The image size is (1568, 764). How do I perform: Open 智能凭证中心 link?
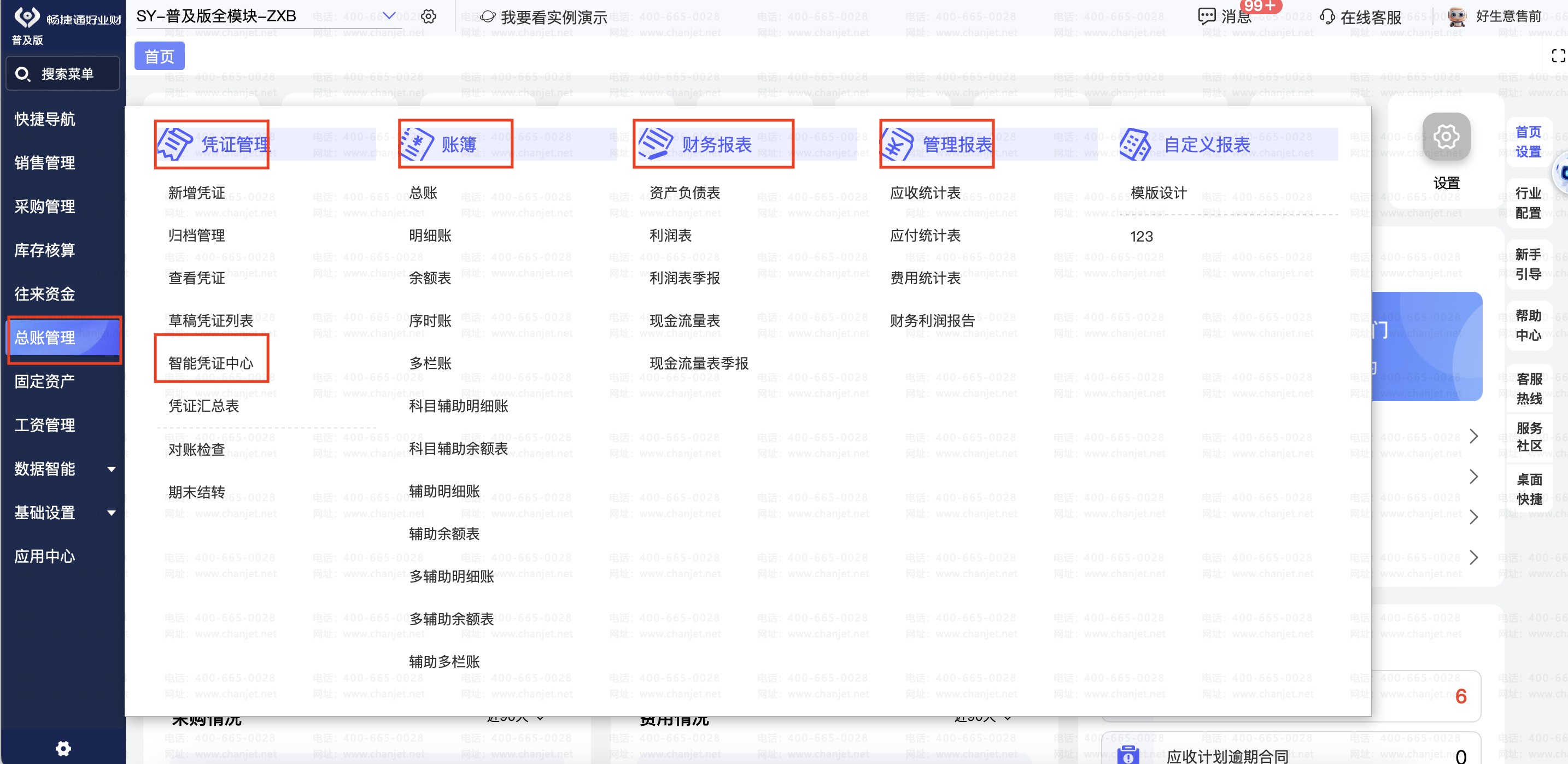(210, 363)
